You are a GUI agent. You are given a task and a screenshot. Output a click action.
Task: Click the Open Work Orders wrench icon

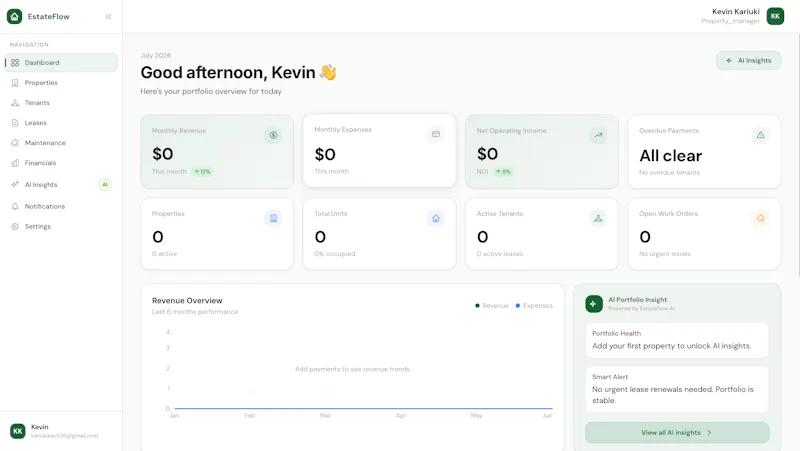coord(760,218)
